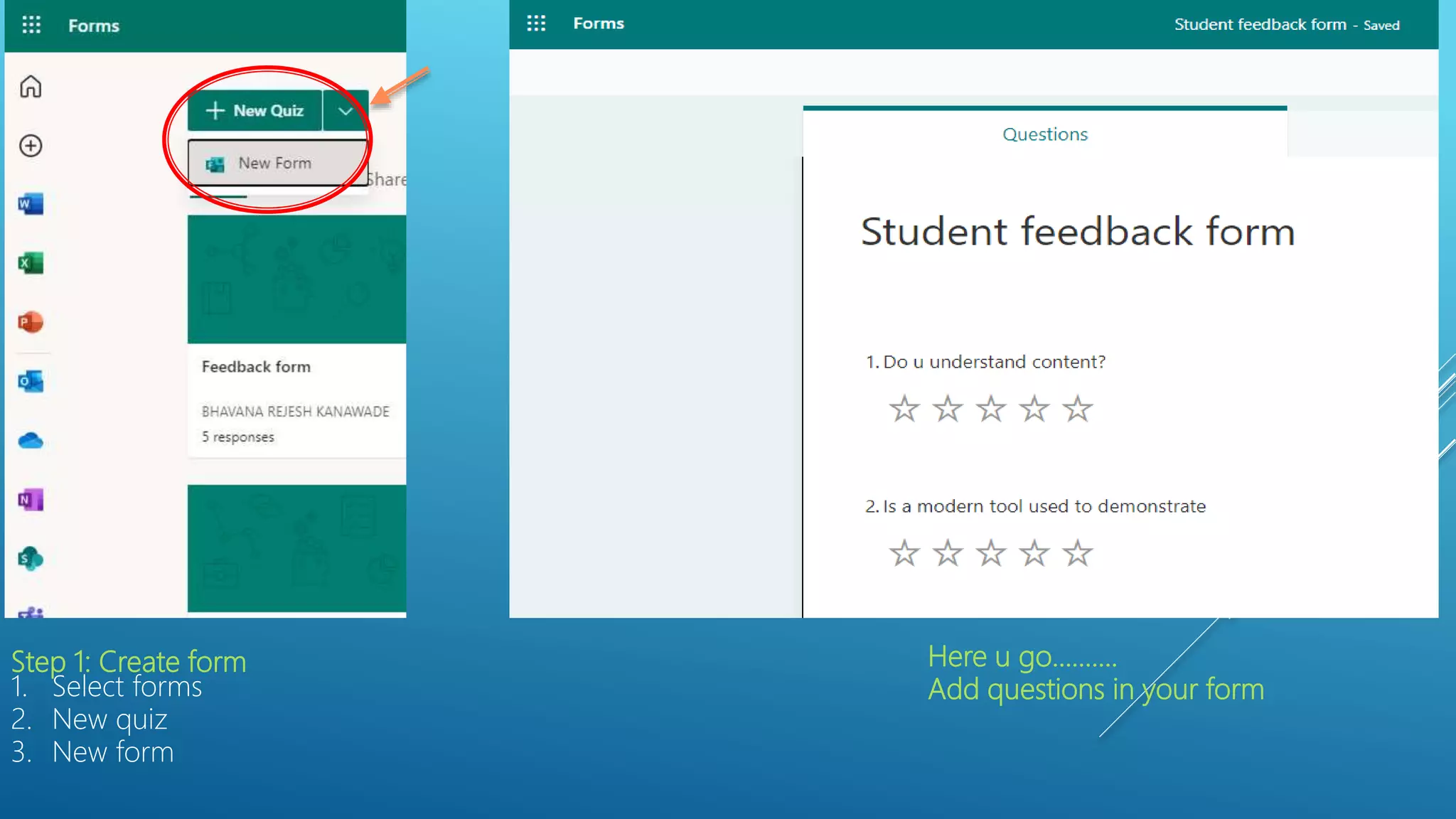Click the Forms title in the right window header

[599, 23]
